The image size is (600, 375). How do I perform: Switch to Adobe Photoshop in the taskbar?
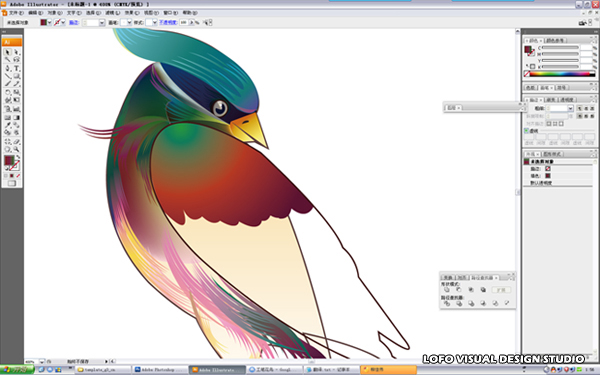pyautogui.click(x=160, y=370)
